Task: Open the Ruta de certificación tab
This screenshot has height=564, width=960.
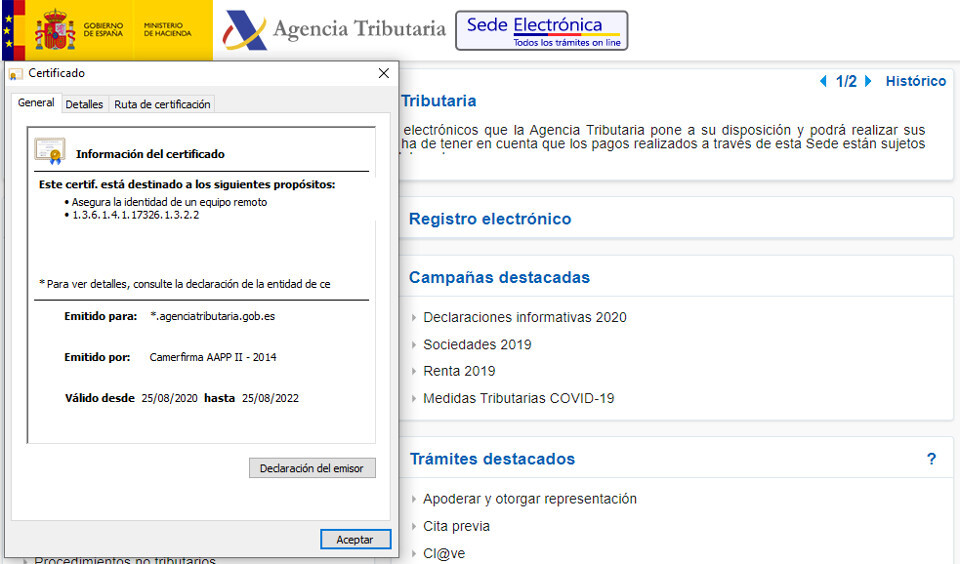Action: pos(162,104)
